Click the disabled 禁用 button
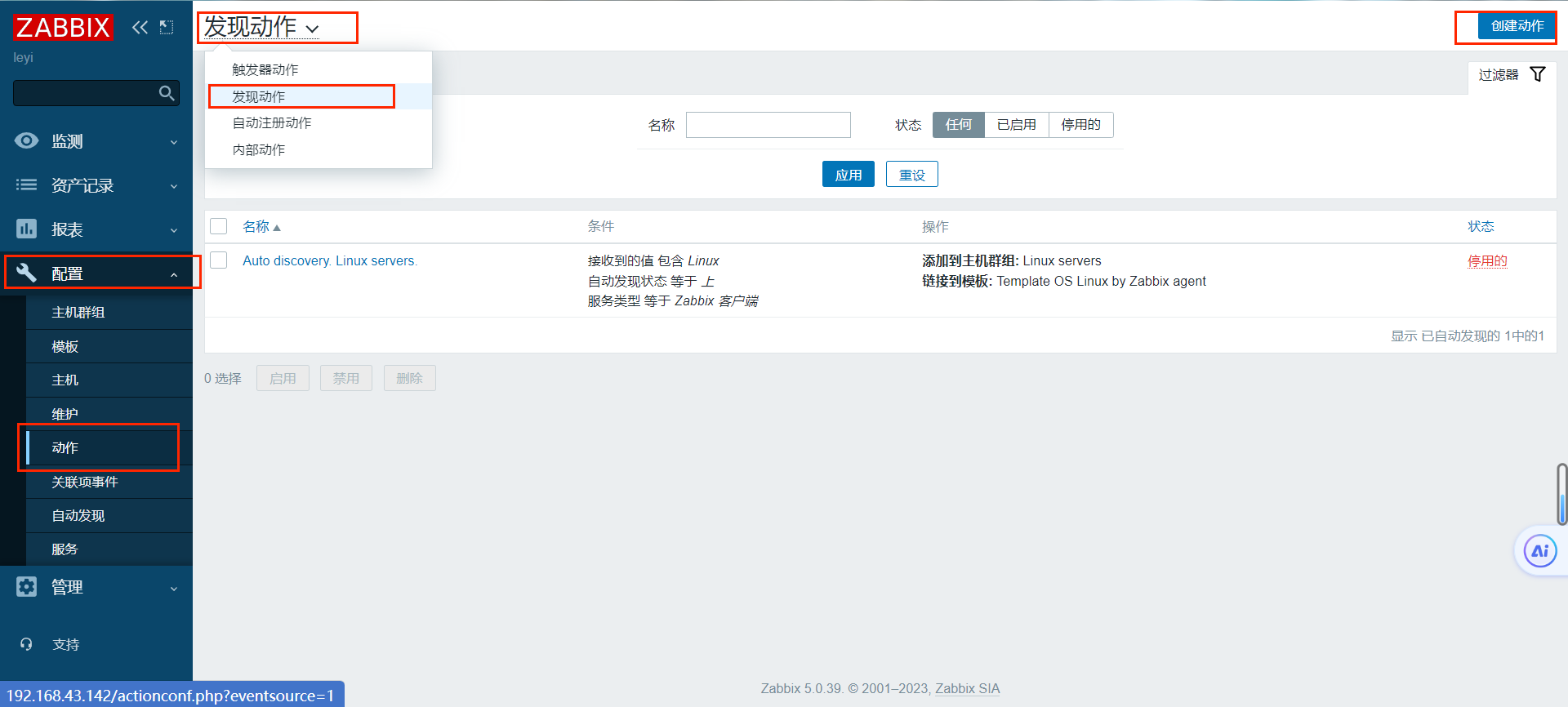This screenshot has width=1568, height=707. coord(346,378)
